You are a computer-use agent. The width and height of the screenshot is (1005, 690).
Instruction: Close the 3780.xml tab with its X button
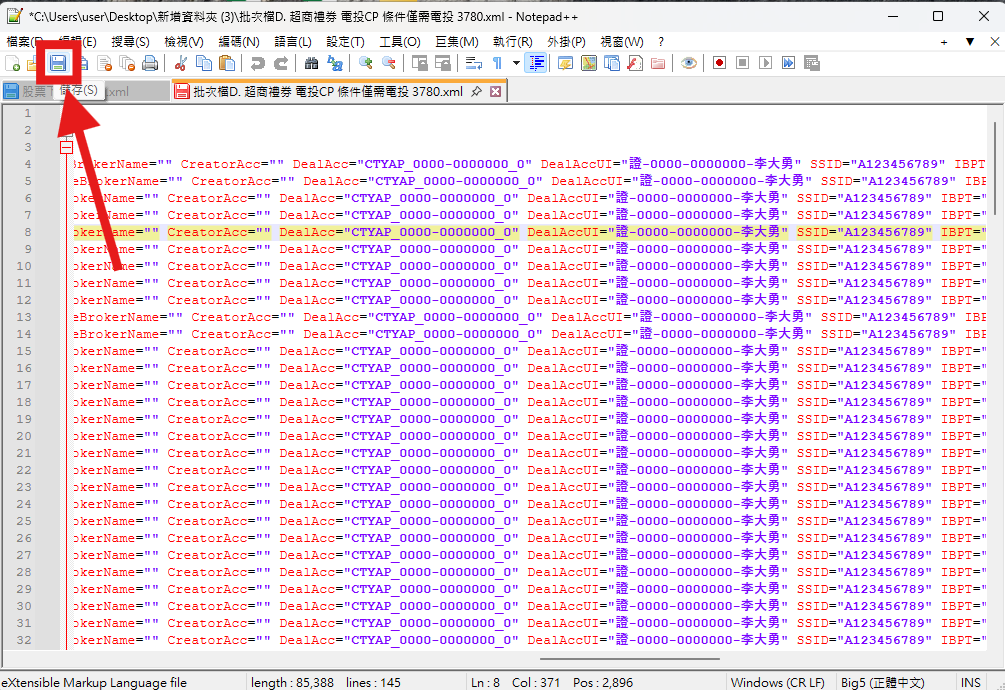coord(495,92)
